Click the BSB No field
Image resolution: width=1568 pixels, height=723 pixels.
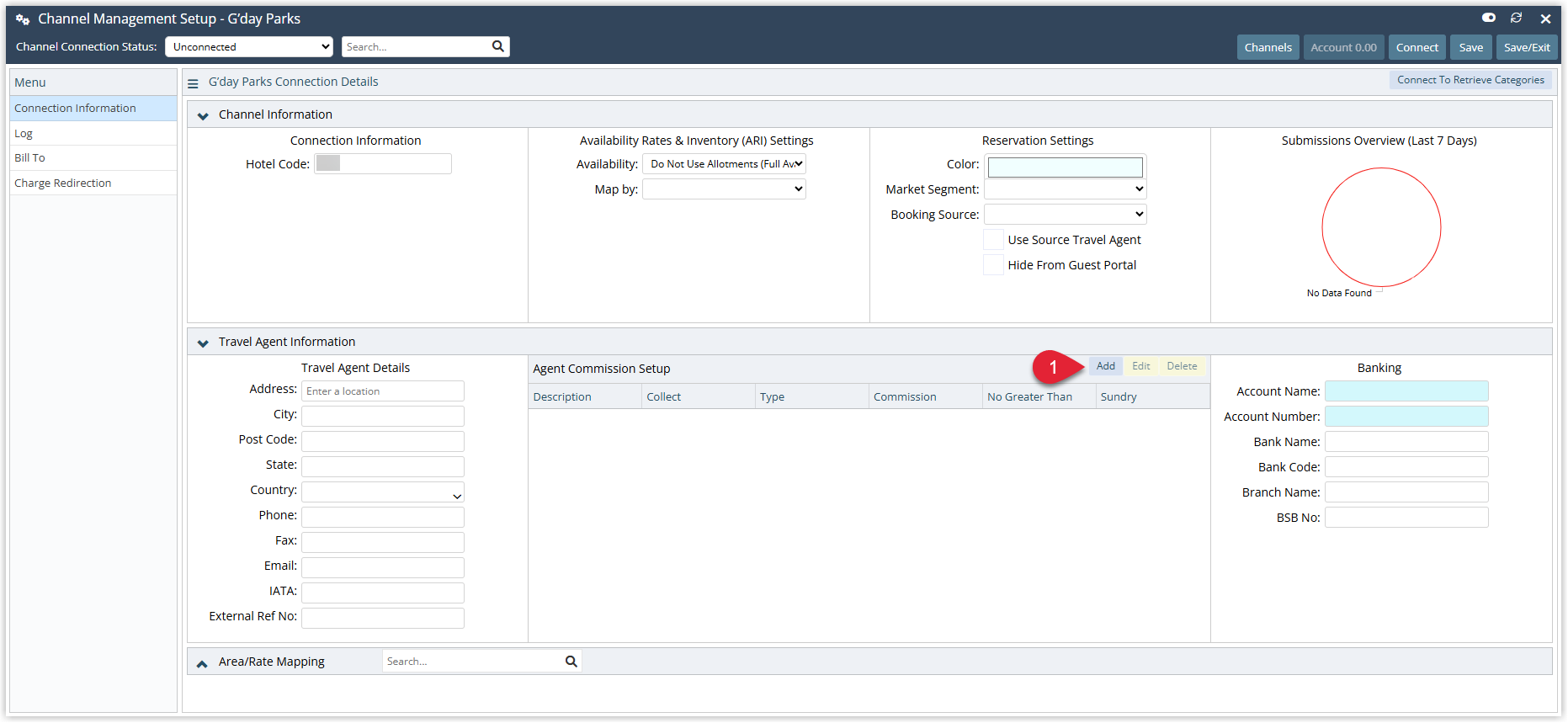pyautogui.click(x=1406, y=517)
